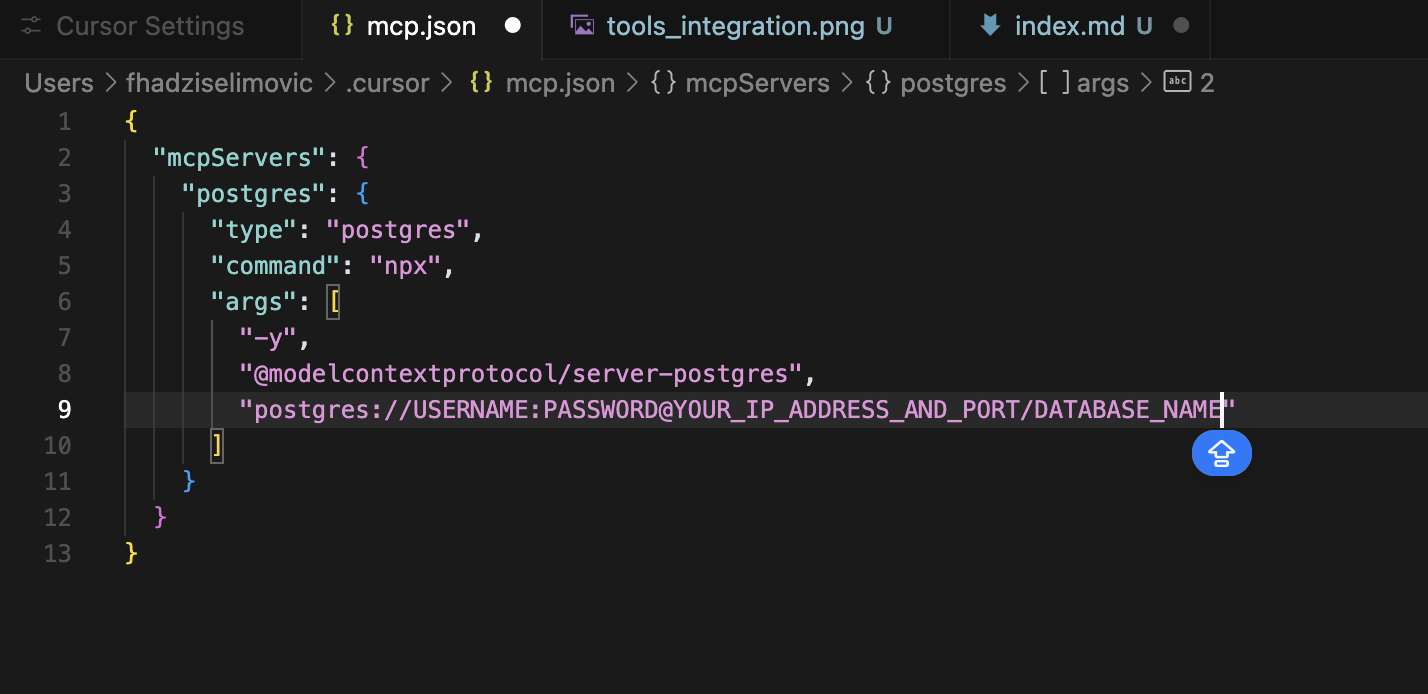Image resolution: width=1428 pixels, height=694 pixels.
Task: Click the postgres:// connection string on line 9
Action: [738, 409]
